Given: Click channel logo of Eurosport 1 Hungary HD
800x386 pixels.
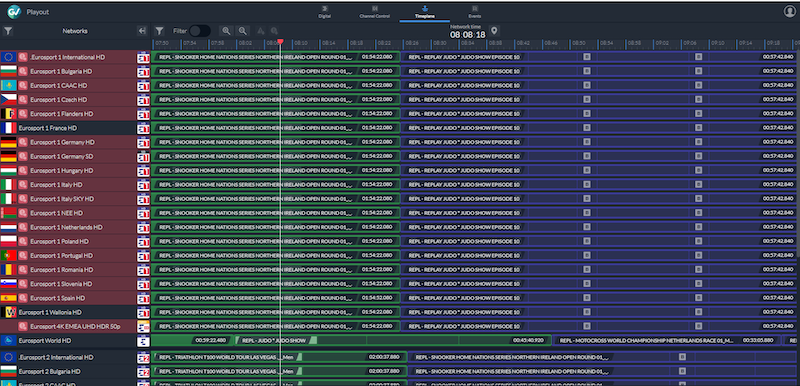Looking at the screenshot, I should (x=143, y=170).
